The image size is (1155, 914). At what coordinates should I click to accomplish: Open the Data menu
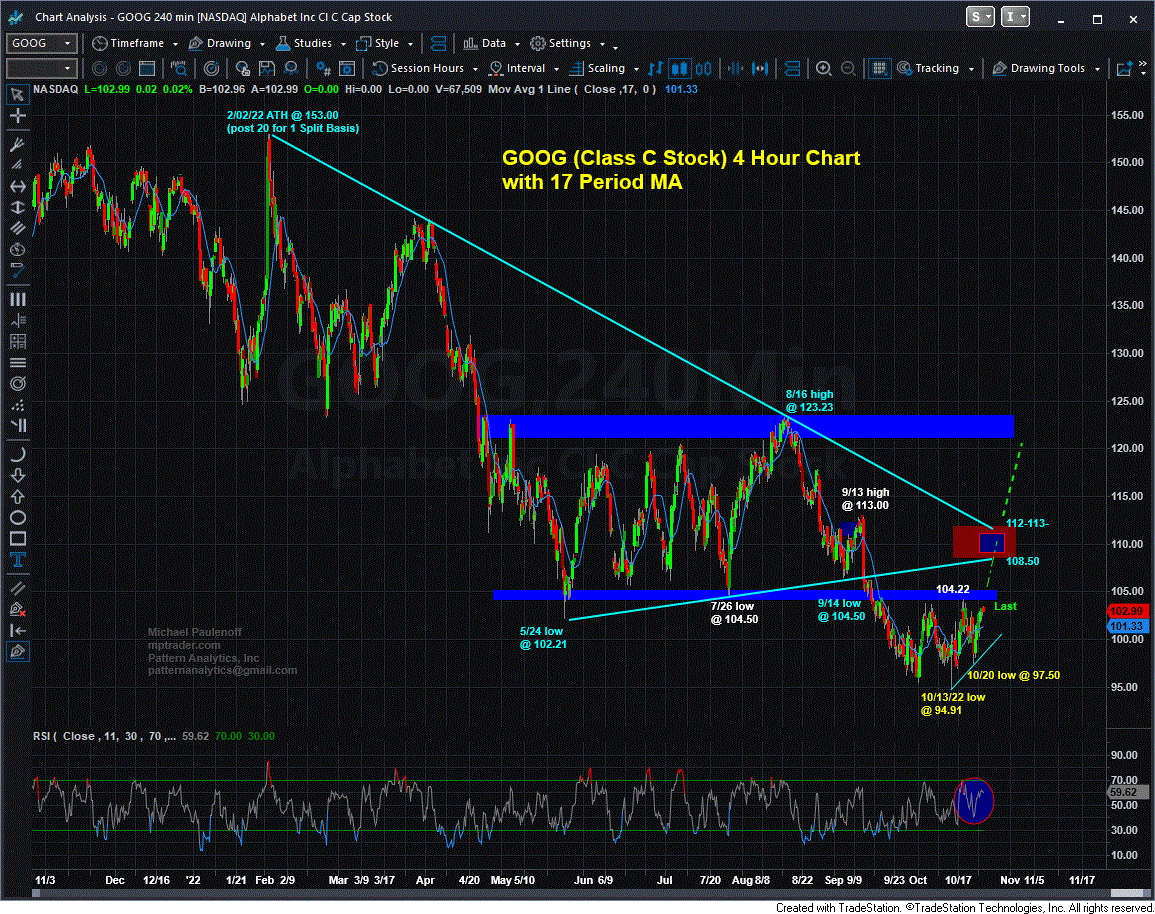[x=491, y=43]
